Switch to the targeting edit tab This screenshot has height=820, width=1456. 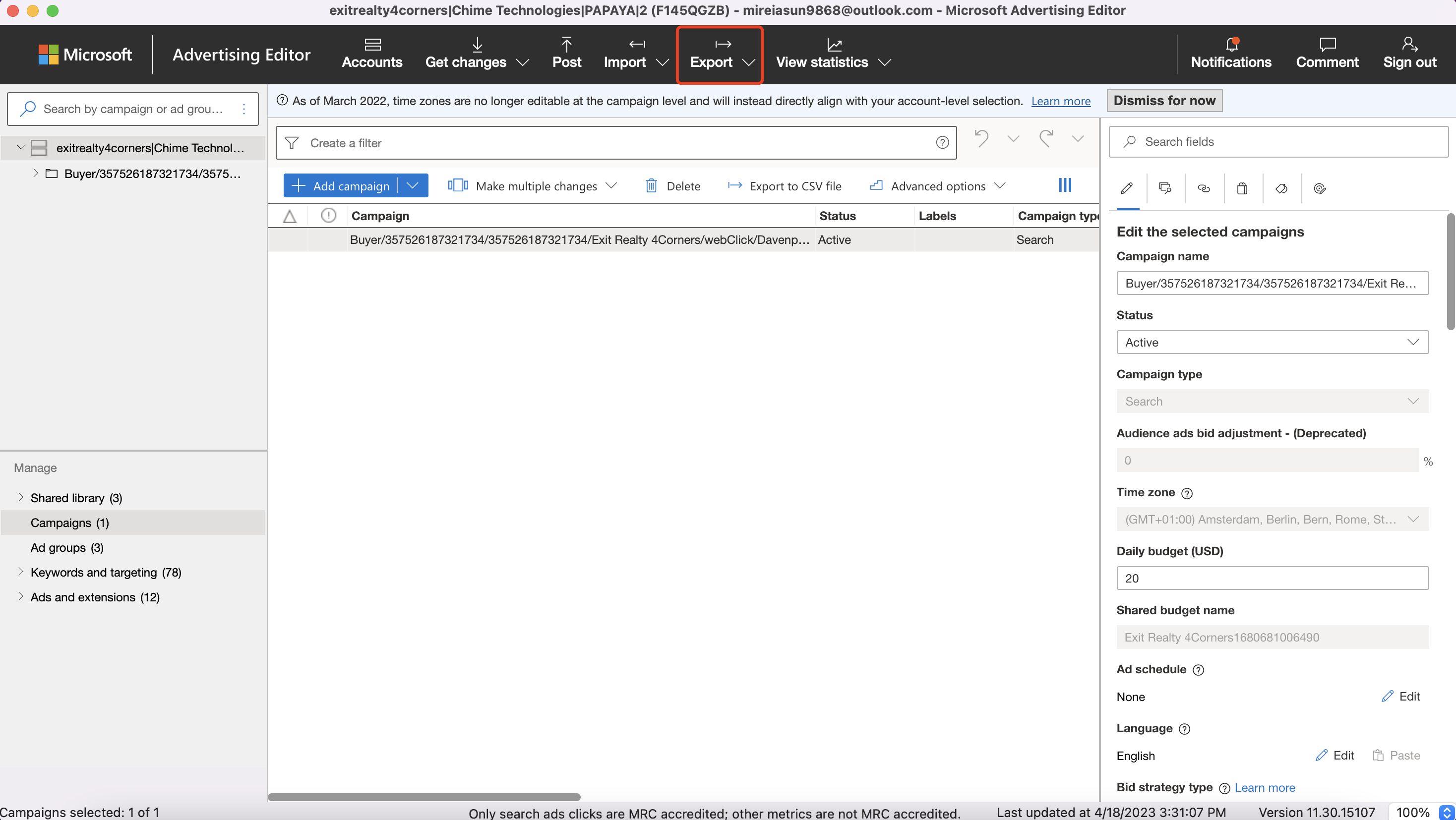pyautogui.click(x=1320, y=188)
